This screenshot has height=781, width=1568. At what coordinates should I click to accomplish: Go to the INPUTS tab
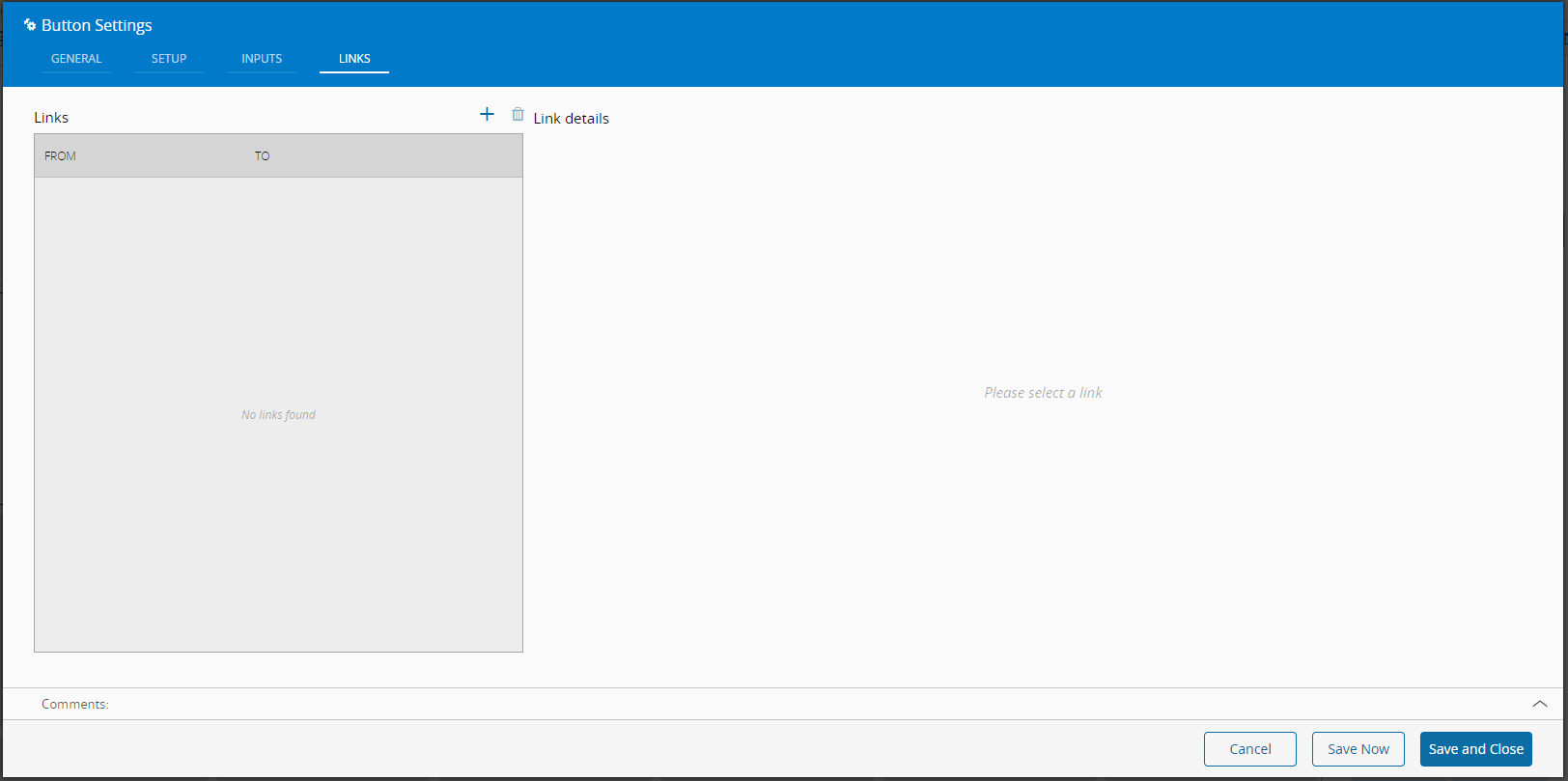click(x=262, y=59)
